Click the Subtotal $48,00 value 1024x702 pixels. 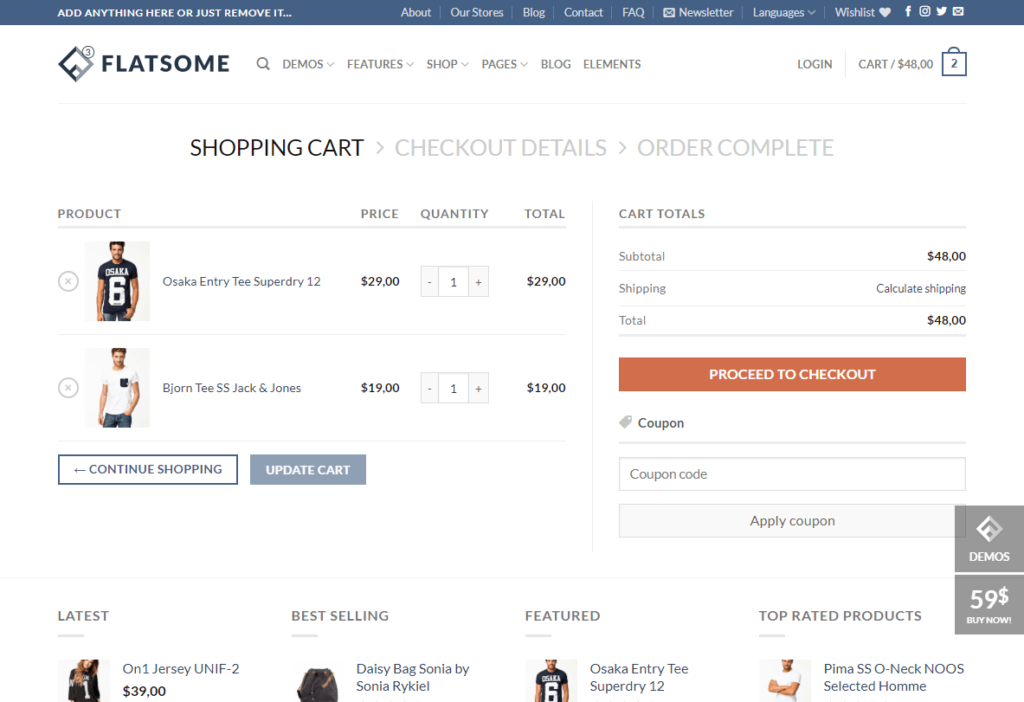pyautogui.click(x=946, y=256)
